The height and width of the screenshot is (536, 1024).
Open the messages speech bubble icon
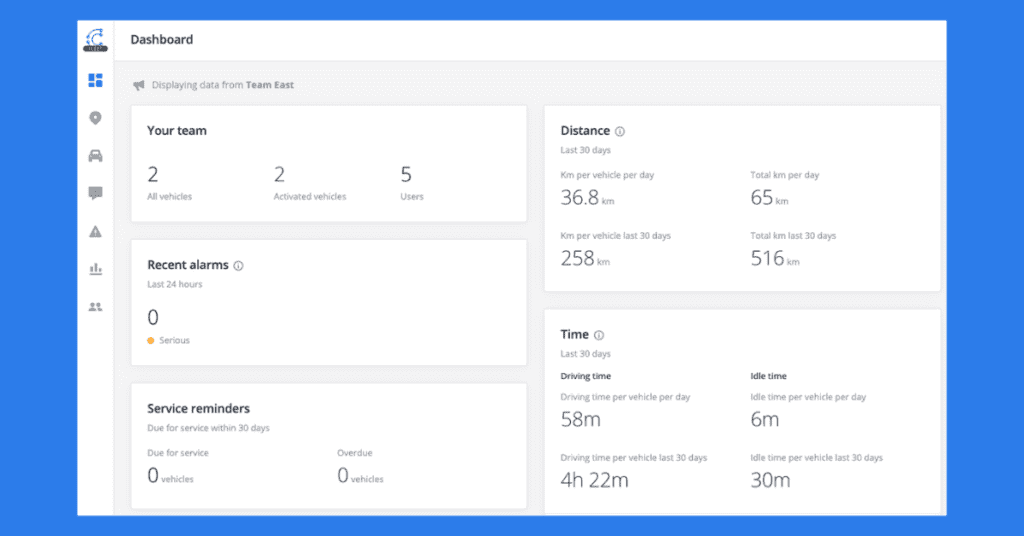pos(95,193)
